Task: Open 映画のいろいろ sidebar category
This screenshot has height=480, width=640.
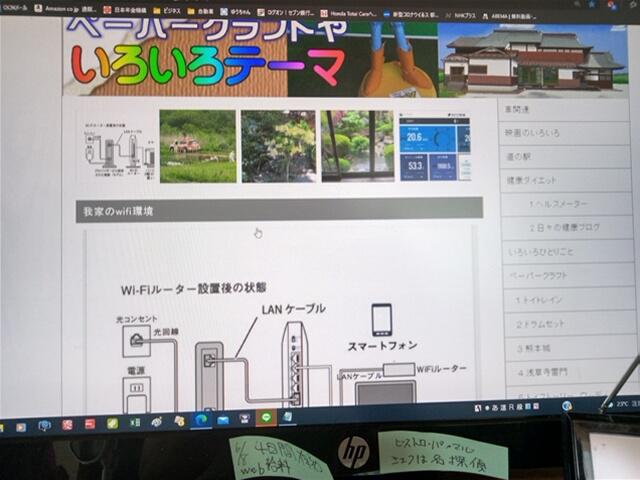Action: 534,132
